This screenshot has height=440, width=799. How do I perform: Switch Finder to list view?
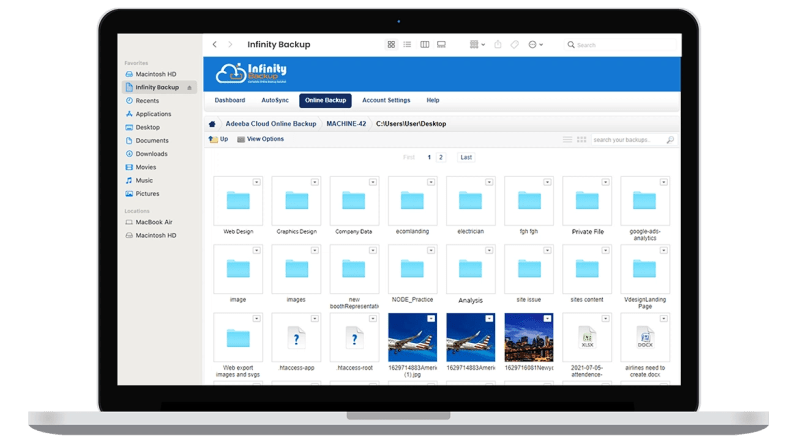tap(407, 44)
